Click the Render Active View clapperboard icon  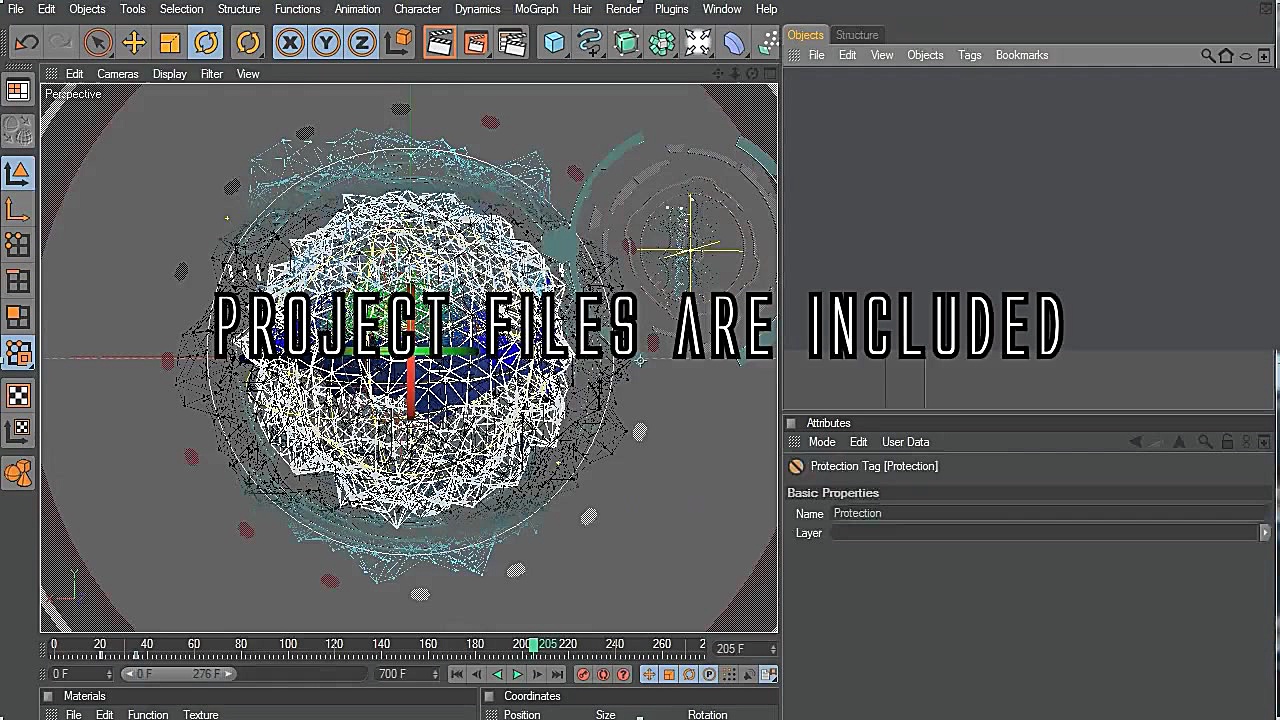(x=439, y=42)
